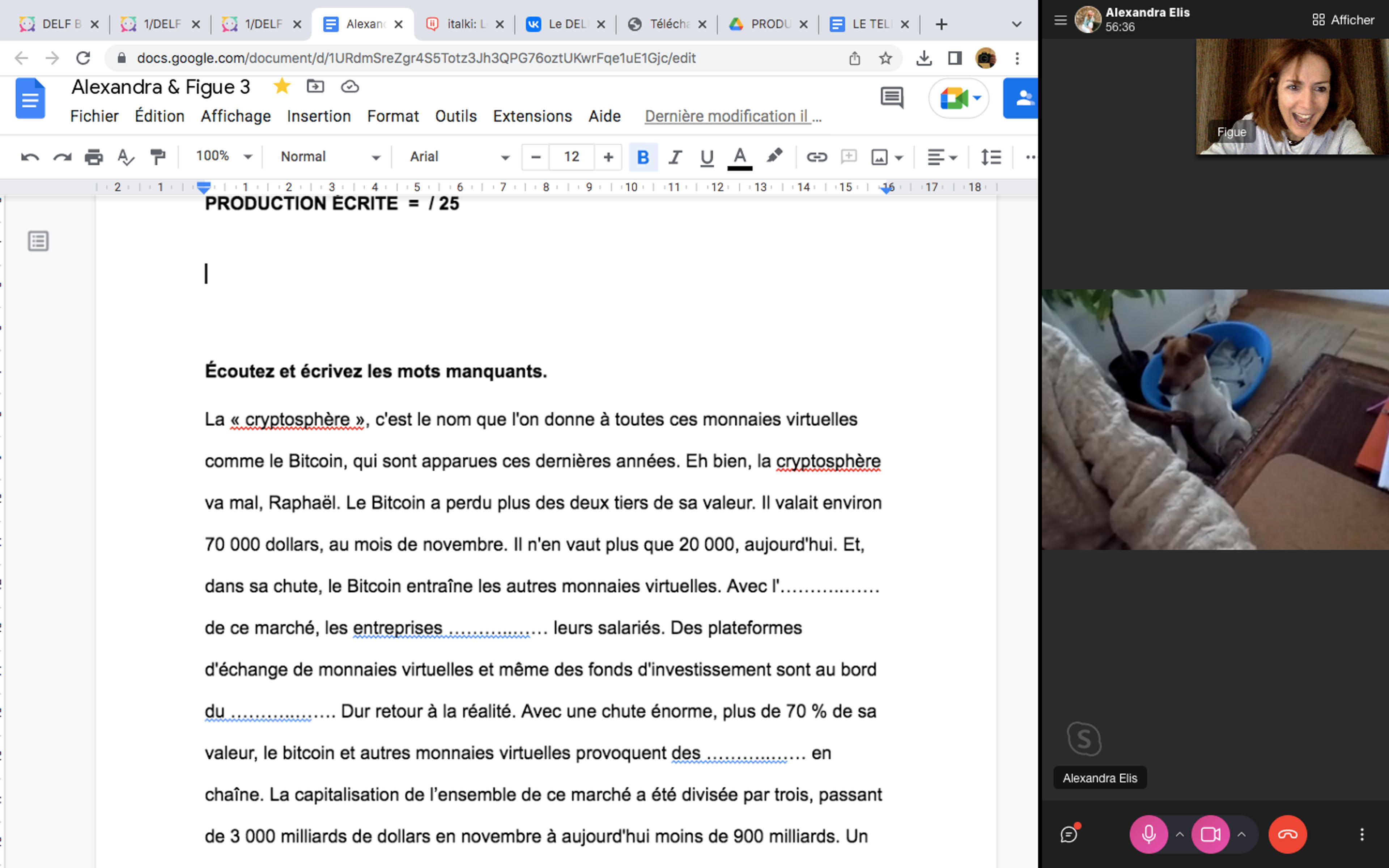Open line and paragraph spacing options

click(x=991, y=157)
